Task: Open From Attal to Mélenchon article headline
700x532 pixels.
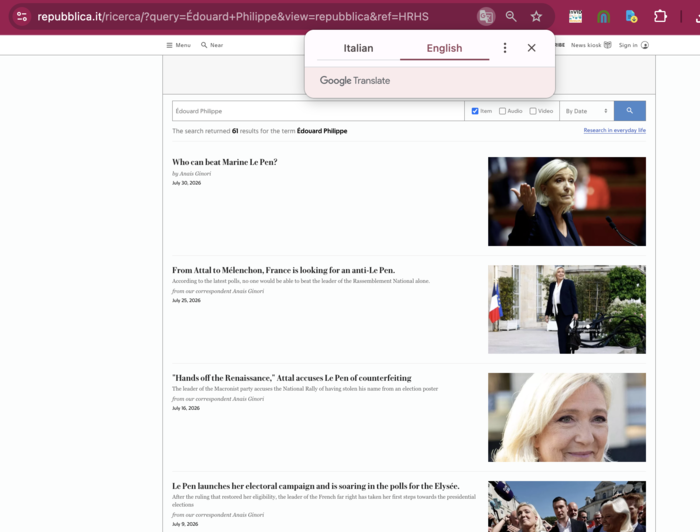Action: (x=283, y=270)
